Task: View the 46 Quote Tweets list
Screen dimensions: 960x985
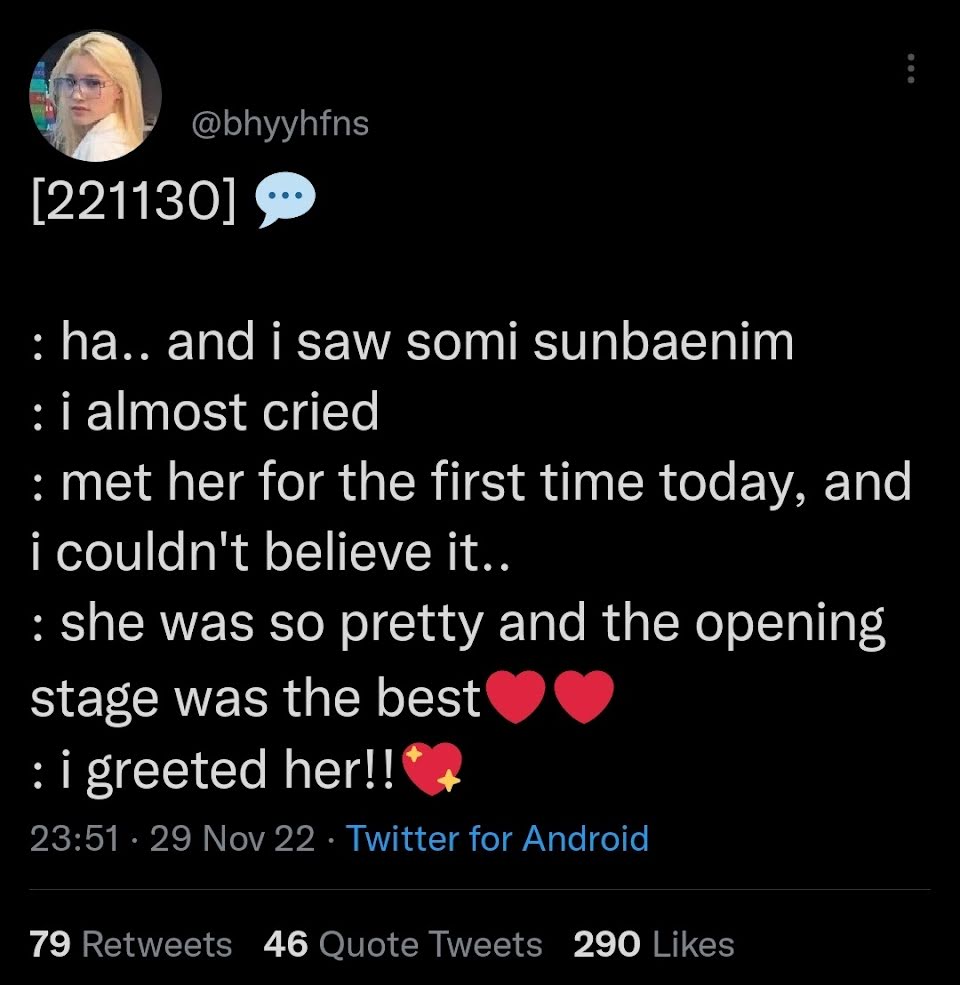Action: 403,944
